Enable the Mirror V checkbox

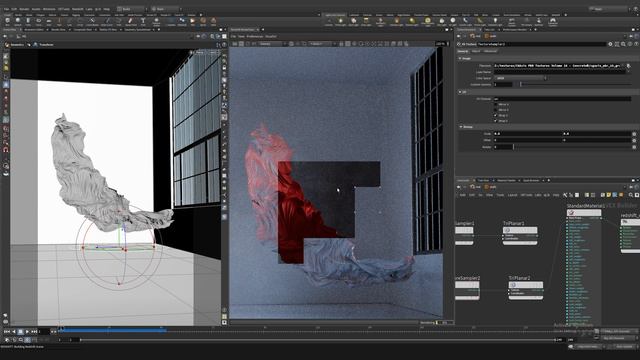coord(496,110)
